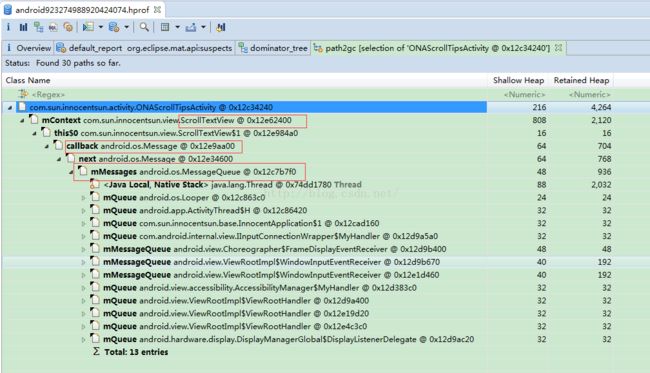Collapse the mContext ScrollTextView node
Screen dimensions: 650x373
[x=22, y=121]
